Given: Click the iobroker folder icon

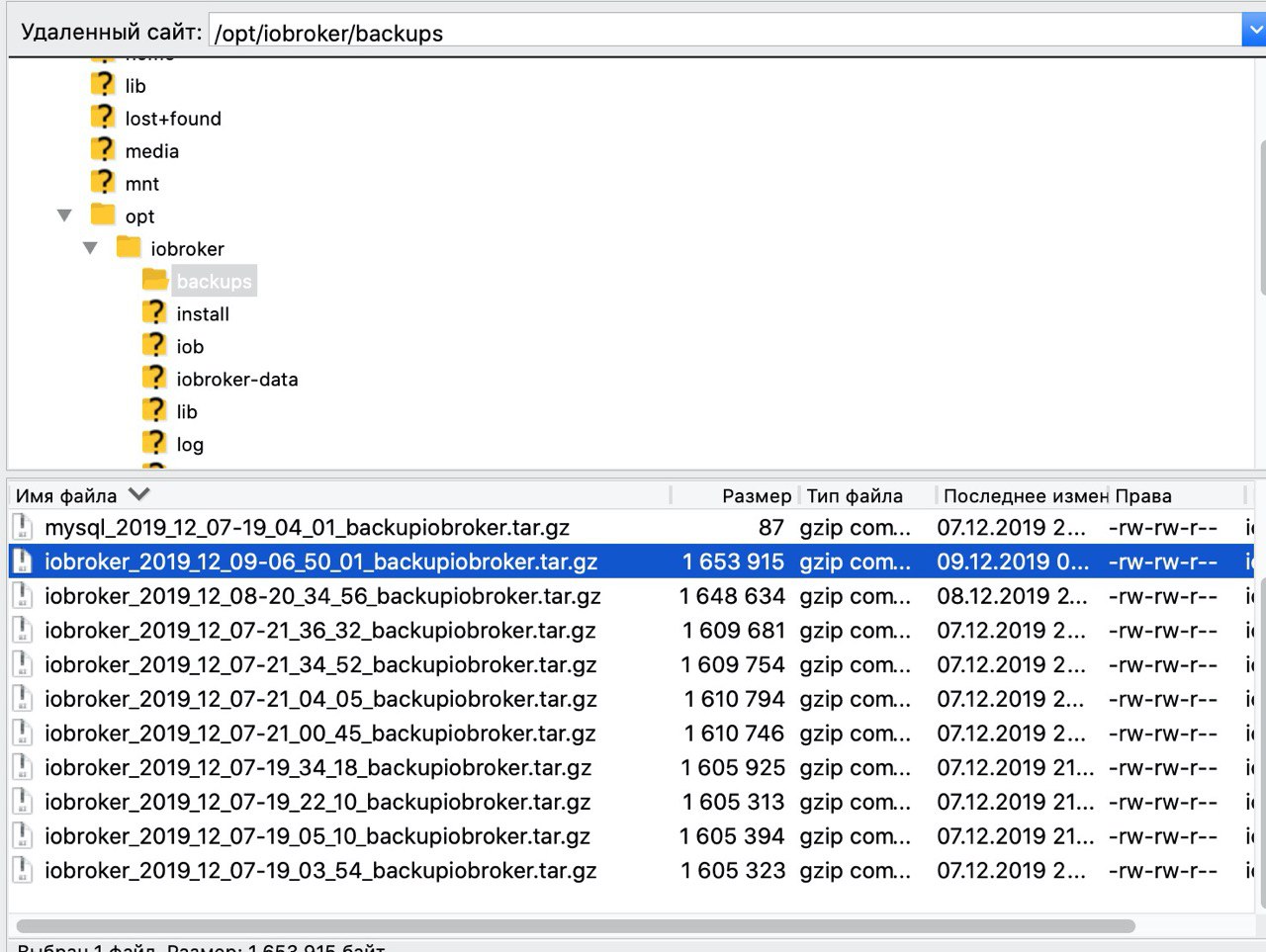Looking at the screenshot, I should pyautogui.click(x=129, y=247).
